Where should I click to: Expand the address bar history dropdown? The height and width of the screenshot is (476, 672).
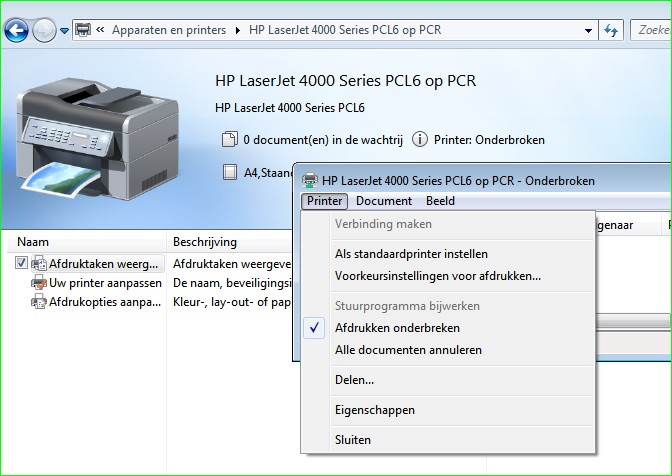(588, 30)
